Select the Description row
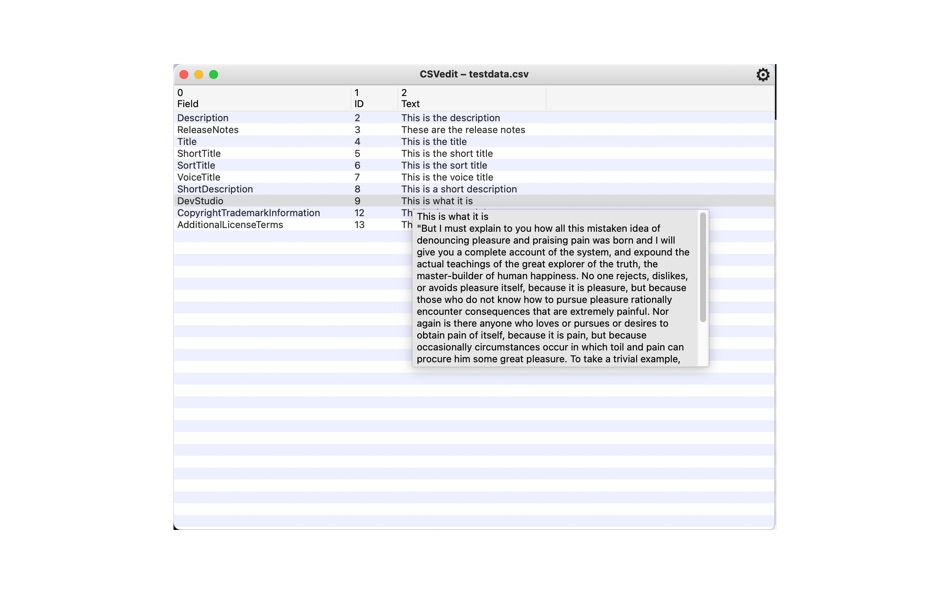Screen dimensions: 950x594 474,118
